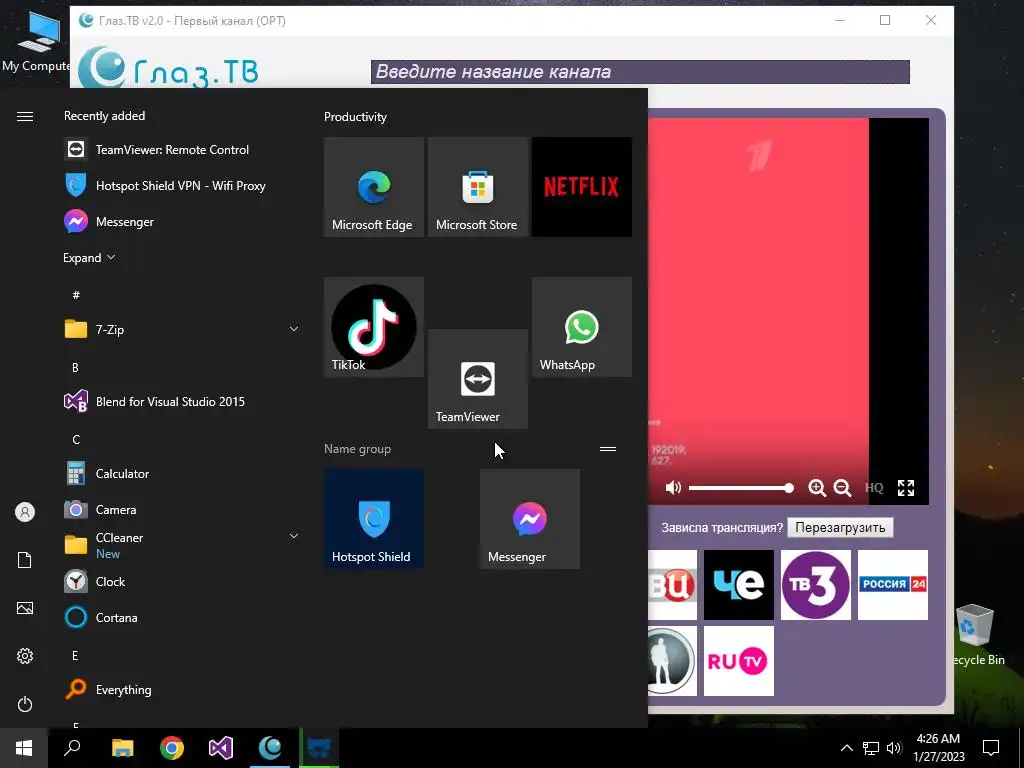
Task: Zoom in the video player
Action: (817, 488)
